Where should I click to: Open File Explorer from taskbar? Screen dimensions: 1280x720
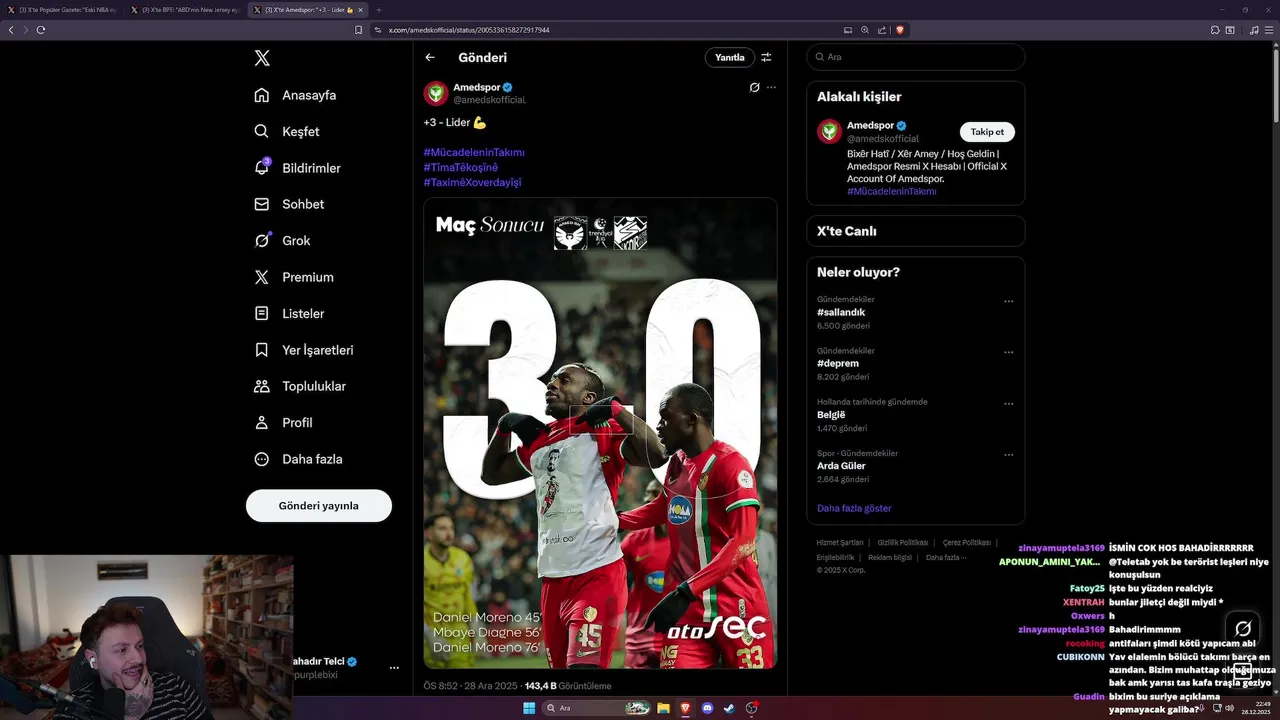tap(663, 708)
